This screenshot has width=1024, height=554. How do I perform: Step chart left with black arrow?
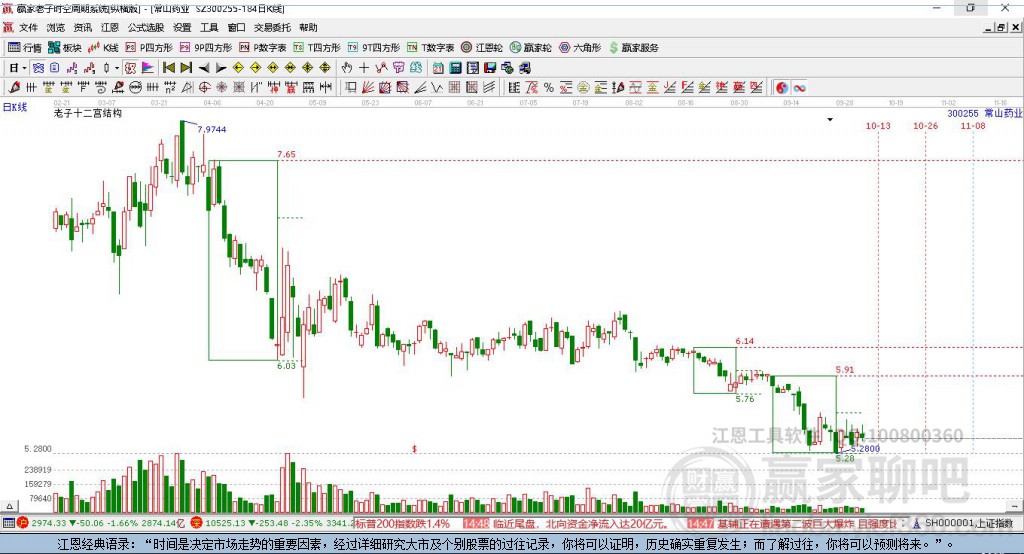point(204,68)
